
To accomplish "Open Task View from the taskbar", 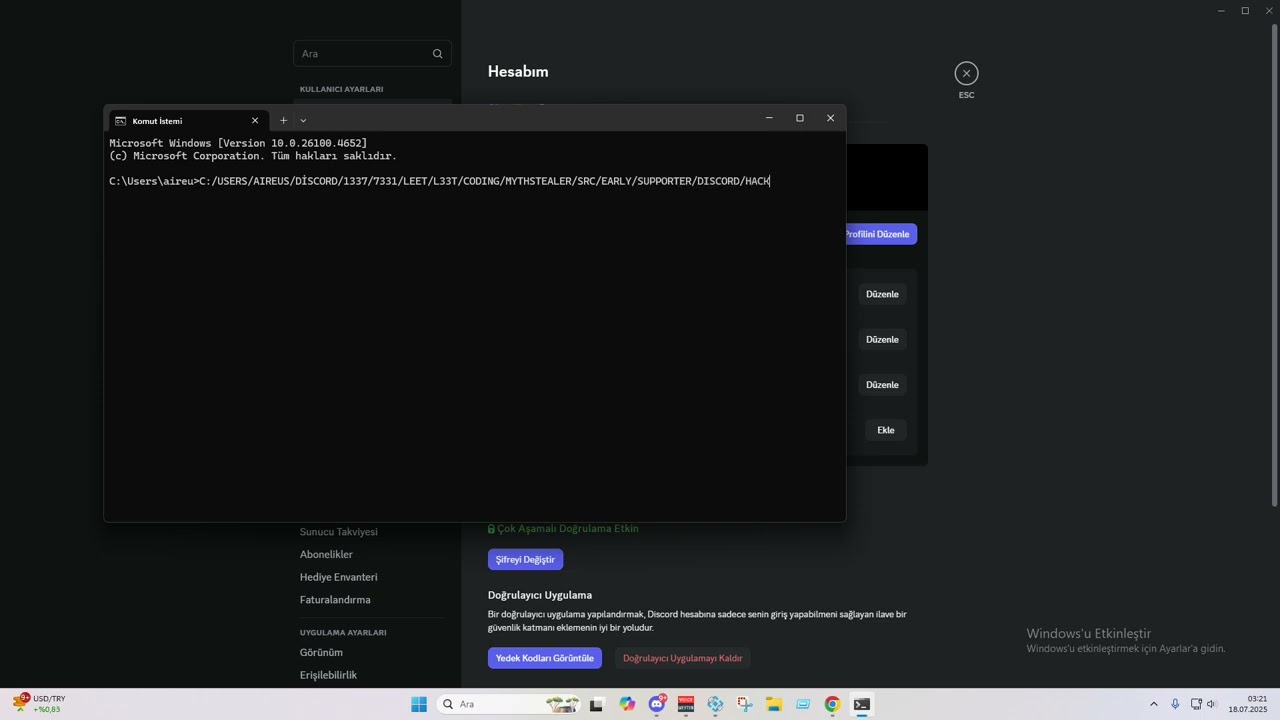I will coord(597,704).
